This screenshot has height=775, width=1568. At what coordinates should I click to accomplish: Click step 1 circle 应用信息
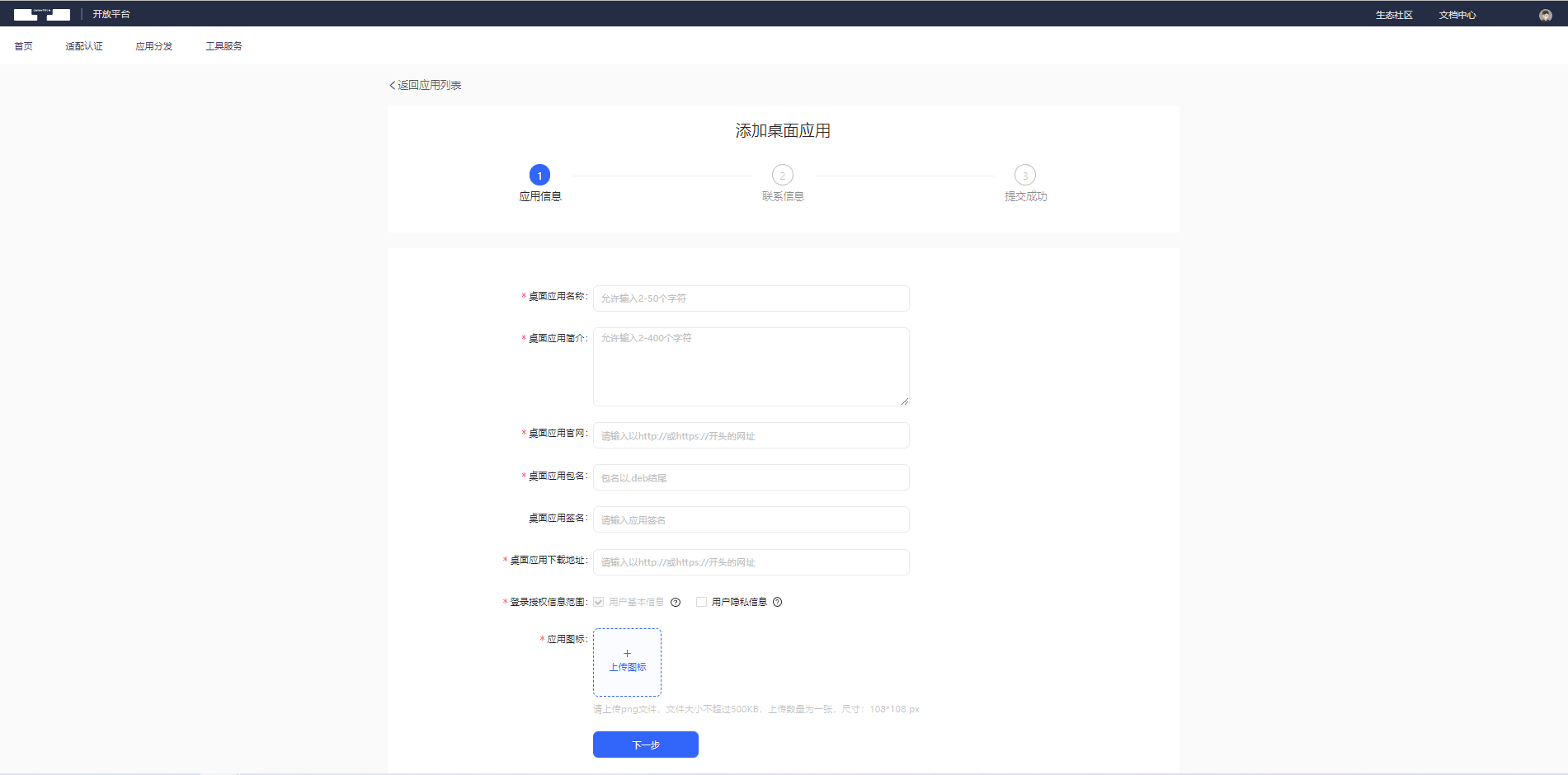[x=539, y=175]
